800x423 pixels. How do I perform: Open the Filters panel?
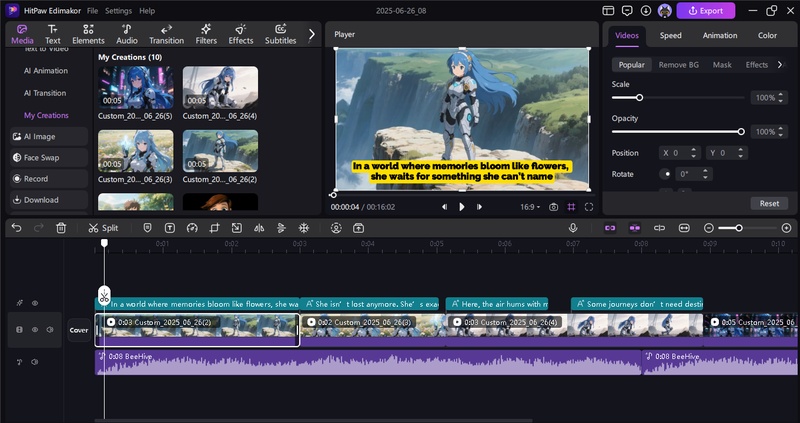(x=206, y=34)
